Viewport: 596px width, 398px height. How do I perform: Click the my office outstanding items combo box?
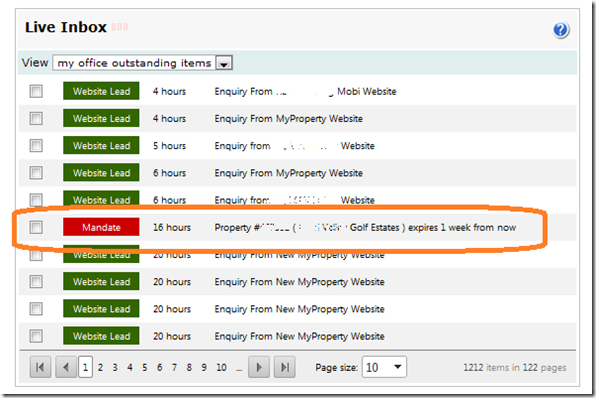143,63
